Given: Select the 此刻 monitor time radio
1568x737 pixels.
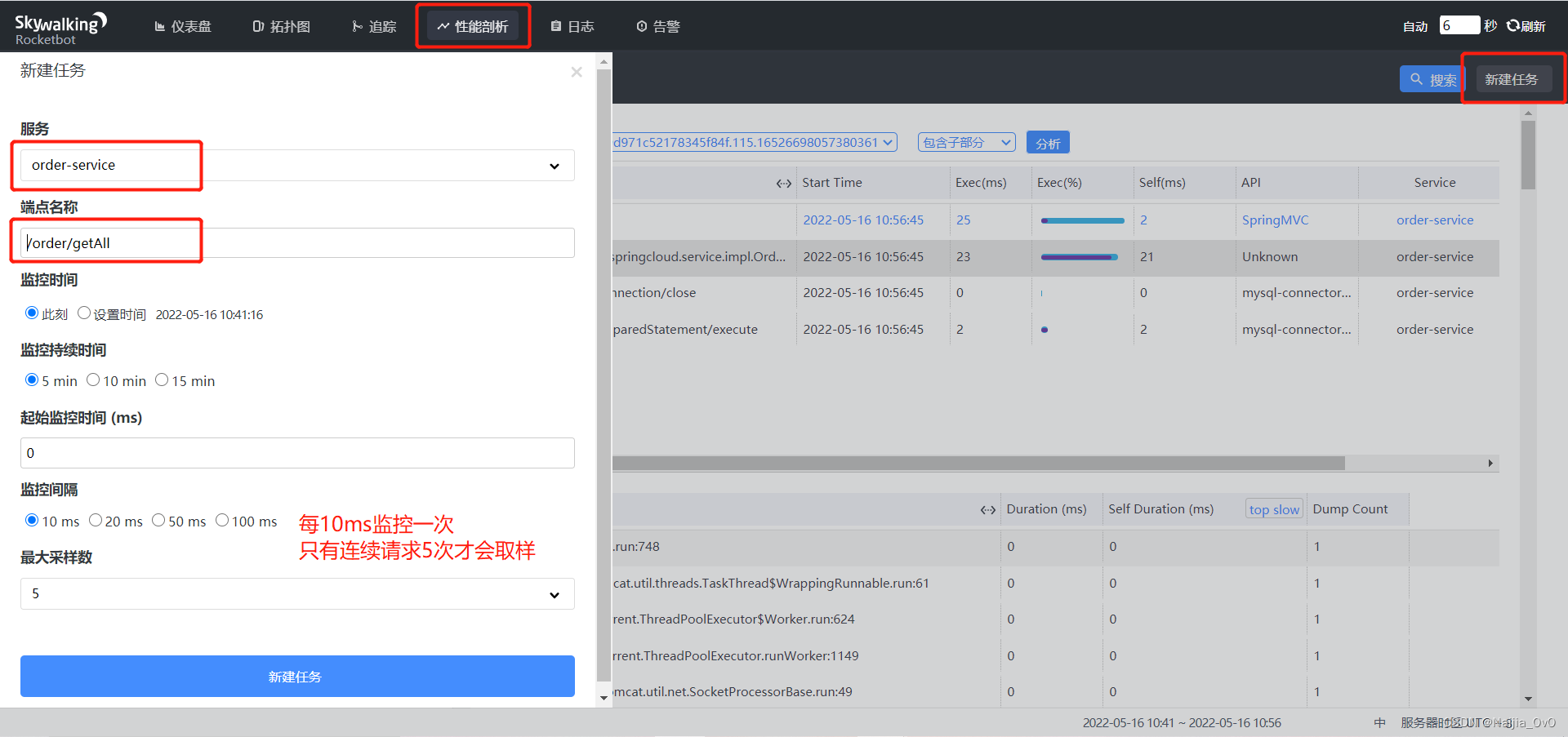Looking at the screenshot, I should point(32,313).
